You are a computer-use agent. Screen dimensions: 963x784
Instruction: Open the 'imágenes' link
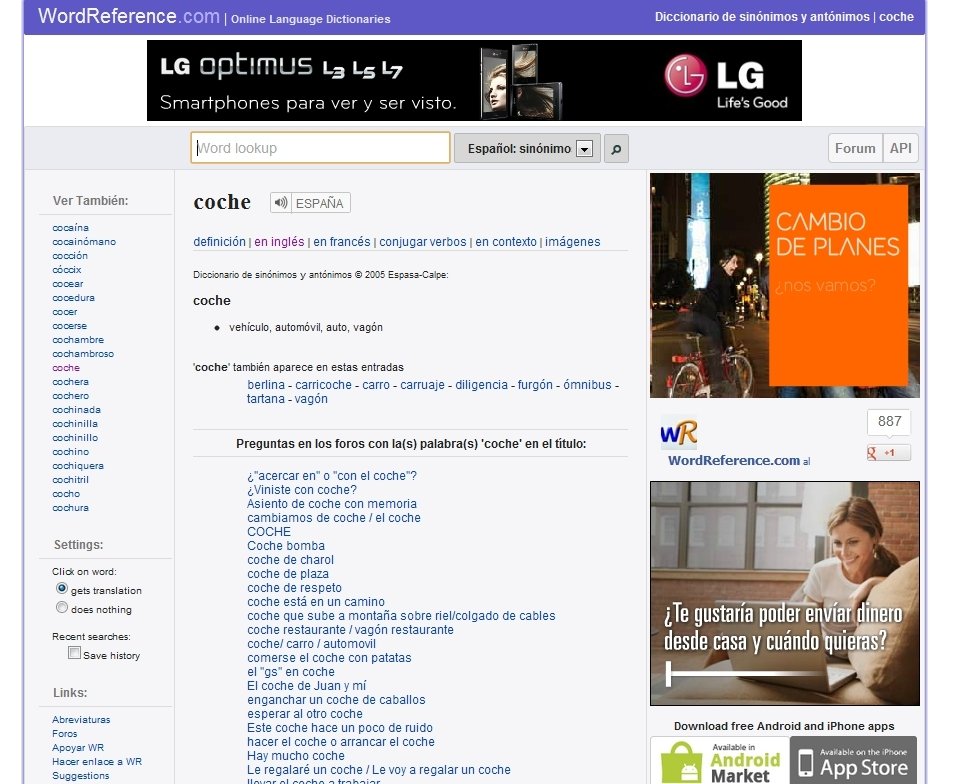(x=572, y=242)
